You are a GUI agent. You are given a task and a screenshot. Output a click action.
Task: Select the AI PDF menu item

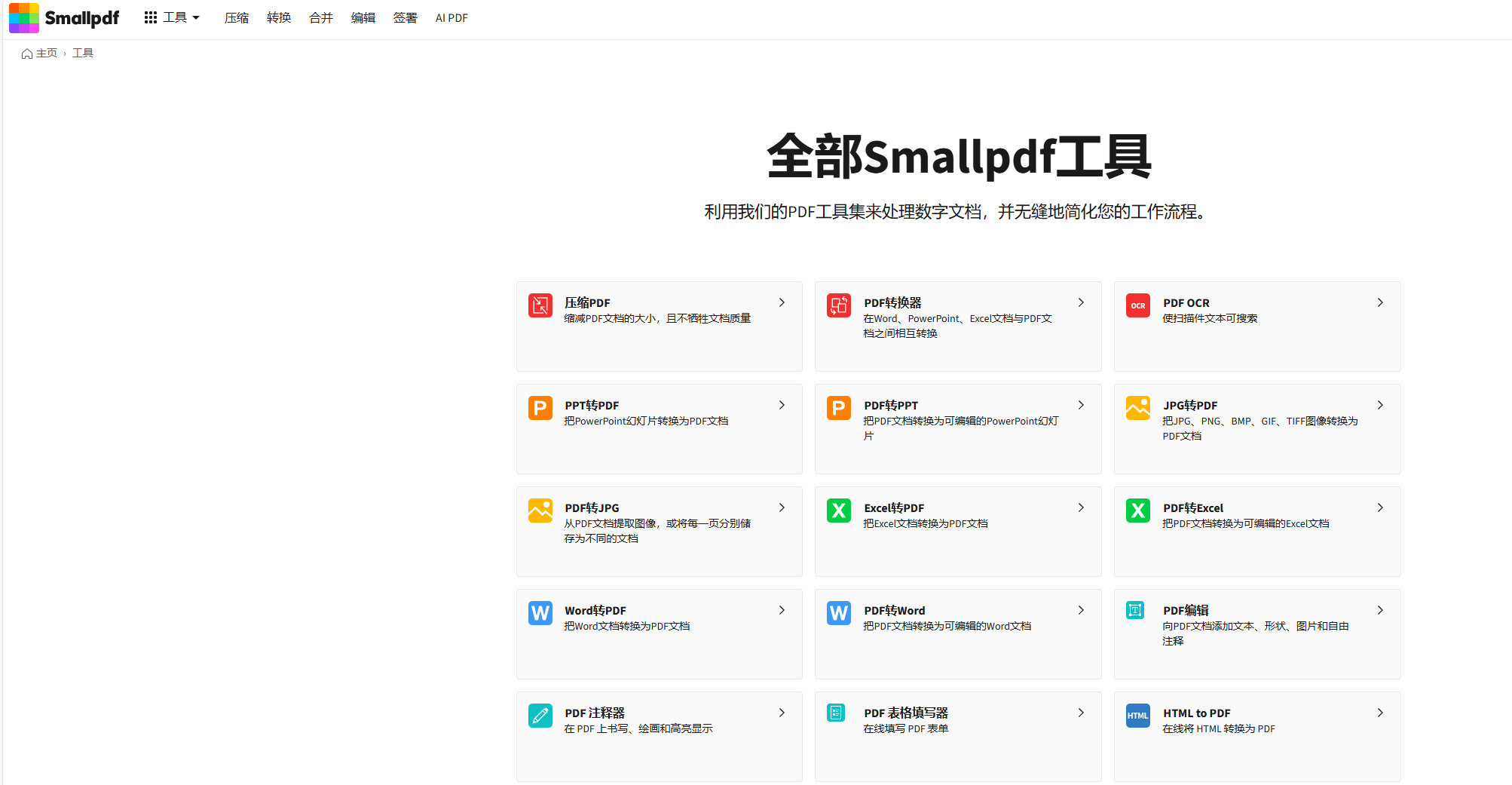coord(451,17)
